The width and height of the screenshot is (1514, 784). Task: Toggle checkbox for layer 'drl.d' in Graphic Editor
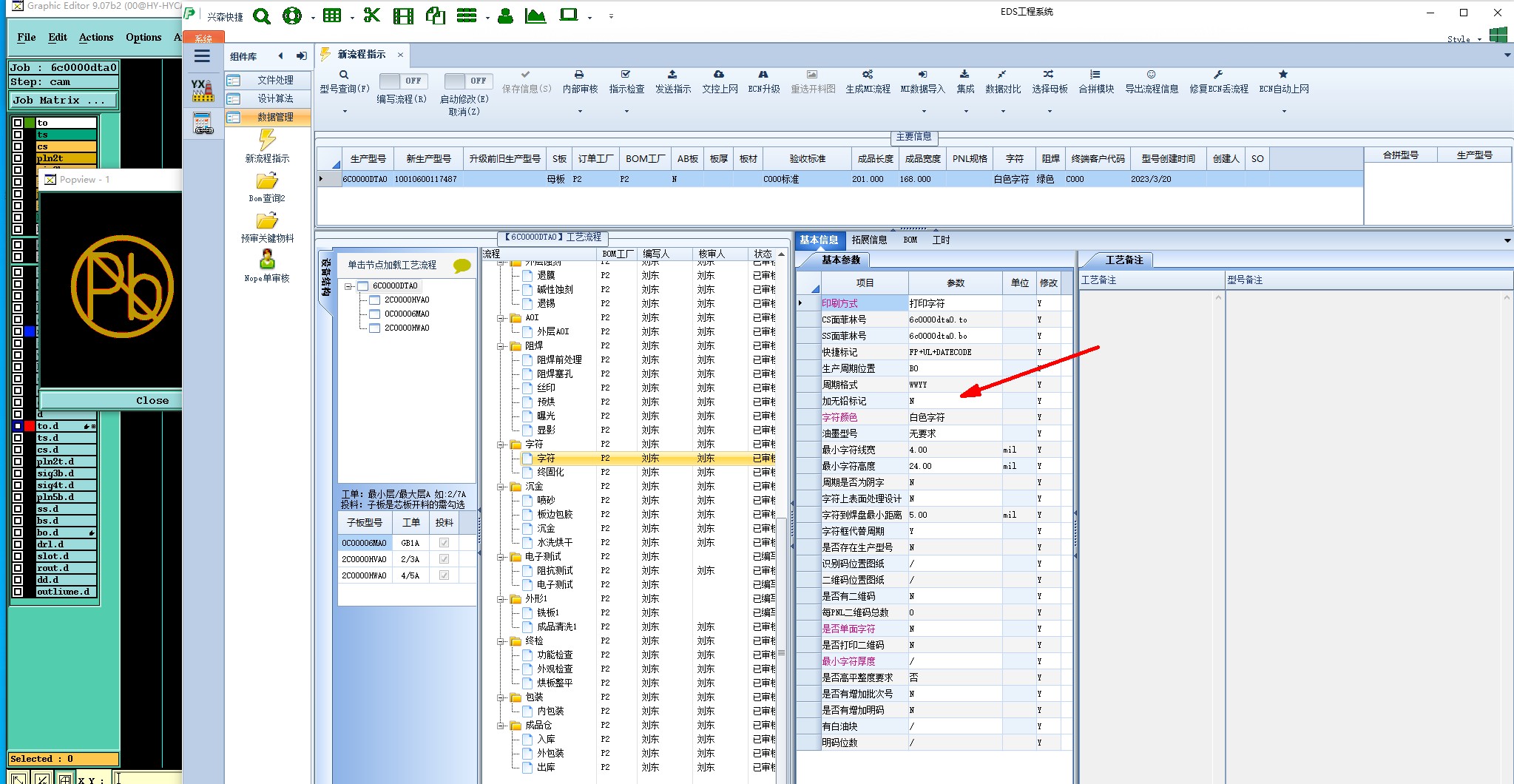click(x=18, y=544)
